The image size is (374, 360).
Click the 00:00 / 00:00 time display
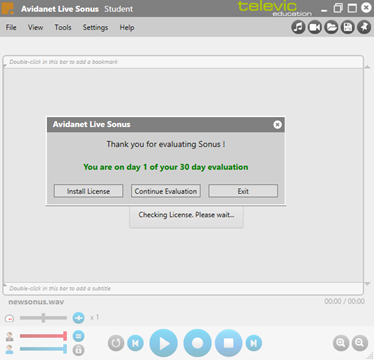point(344,301)
